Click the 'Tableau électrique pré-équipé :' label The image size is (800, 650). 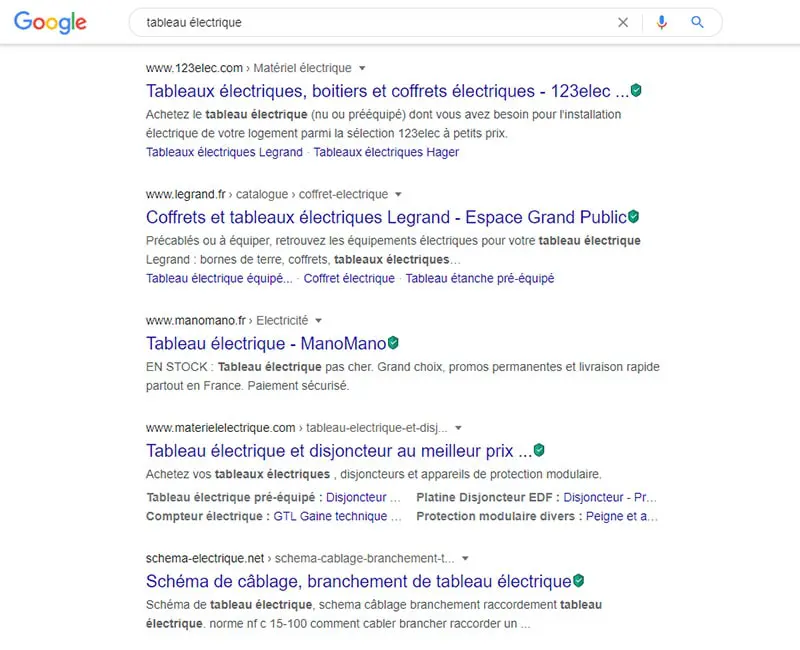[x=234, y=497]
